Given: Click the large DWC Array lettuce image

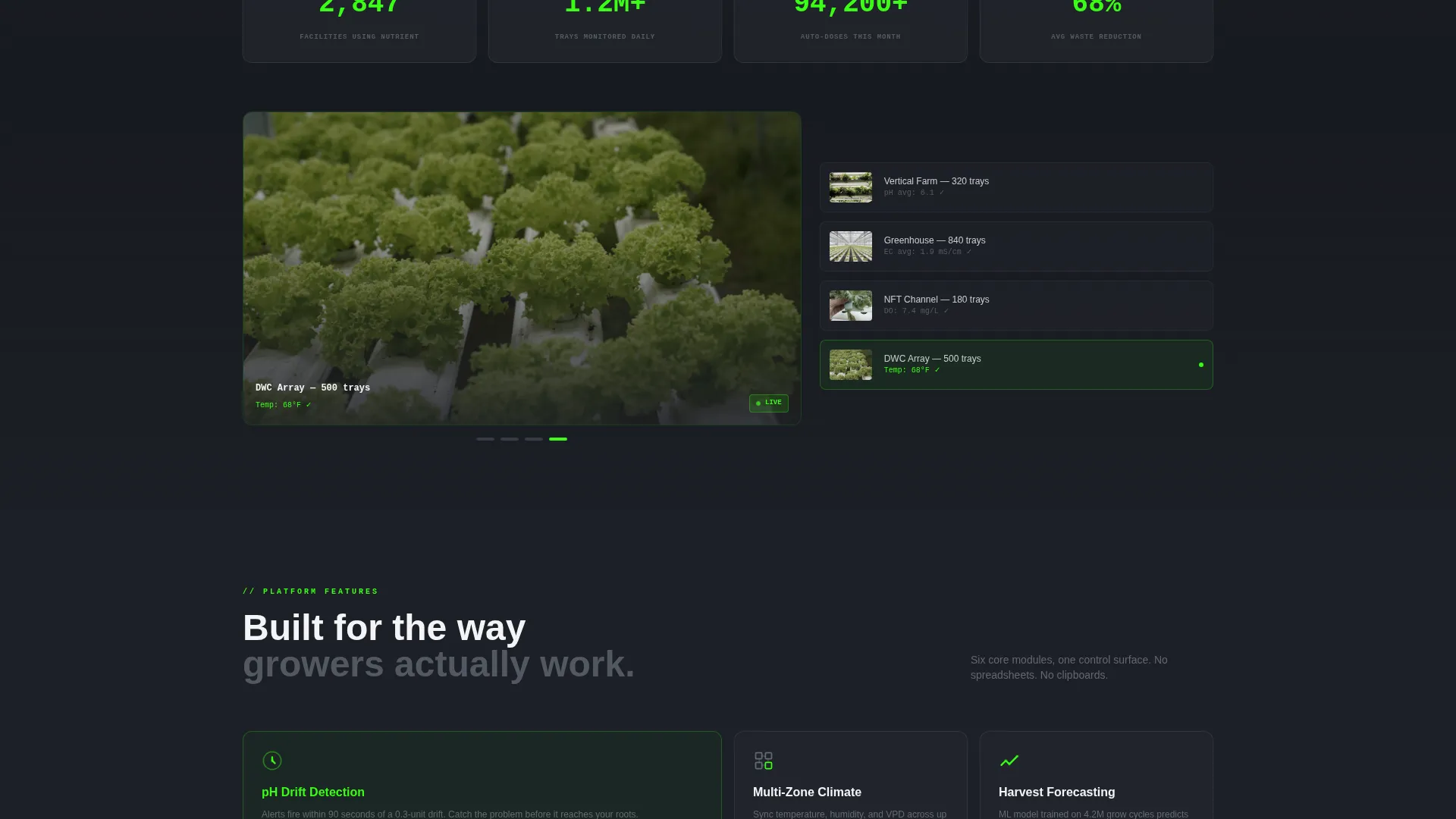Looking at the screenshot, I should pos(522,268).
